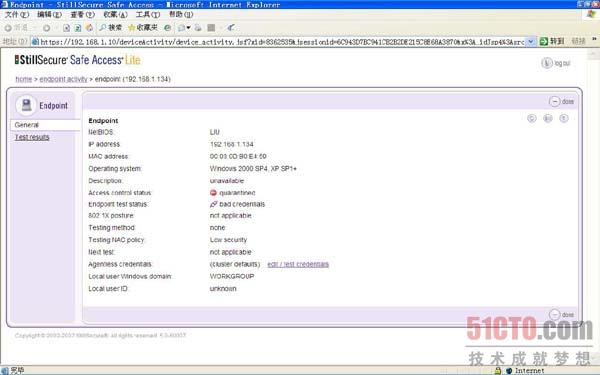Screen dimensions: 600x375
Task: Click the rightmost round icon under top done
Action: (x=564, y=118)
